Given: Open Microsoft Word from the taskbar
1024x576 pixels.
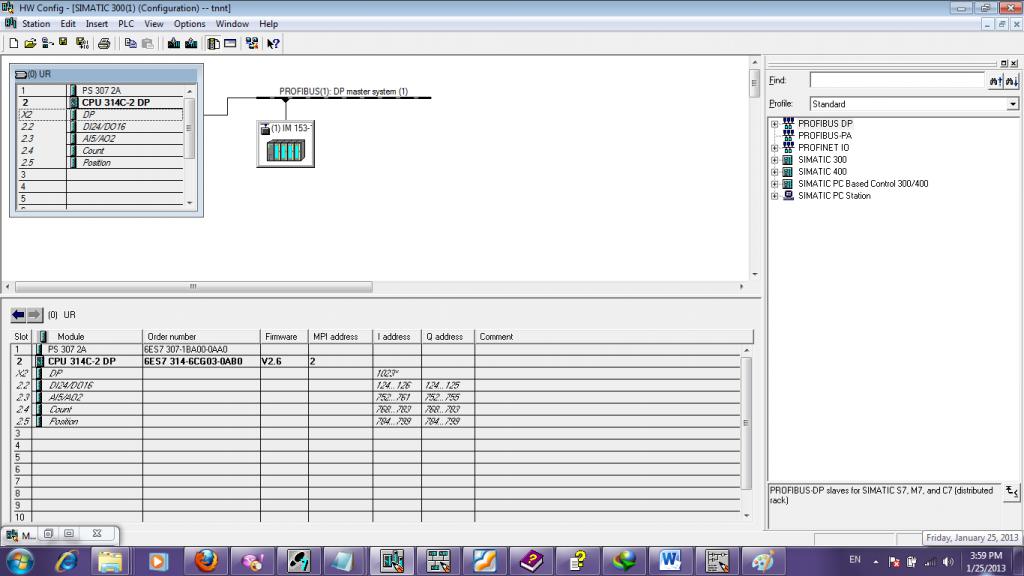Looking at the screenshot, I should [669, 561].
